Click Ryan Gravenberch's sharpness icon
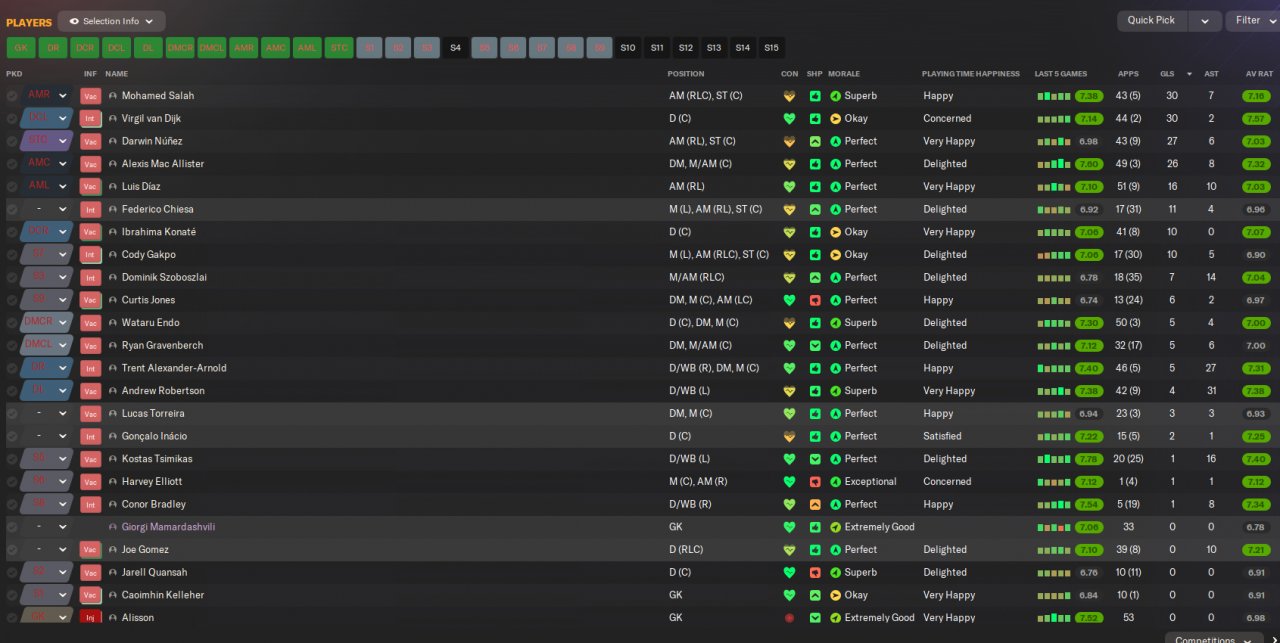 815,346
